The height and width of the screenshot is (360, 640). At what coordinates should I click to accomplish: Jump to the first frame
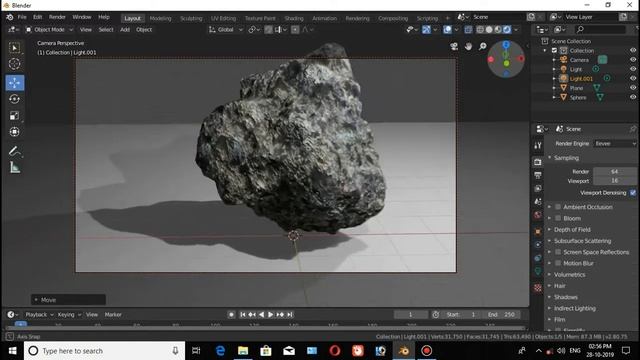(x=243, y=315)
